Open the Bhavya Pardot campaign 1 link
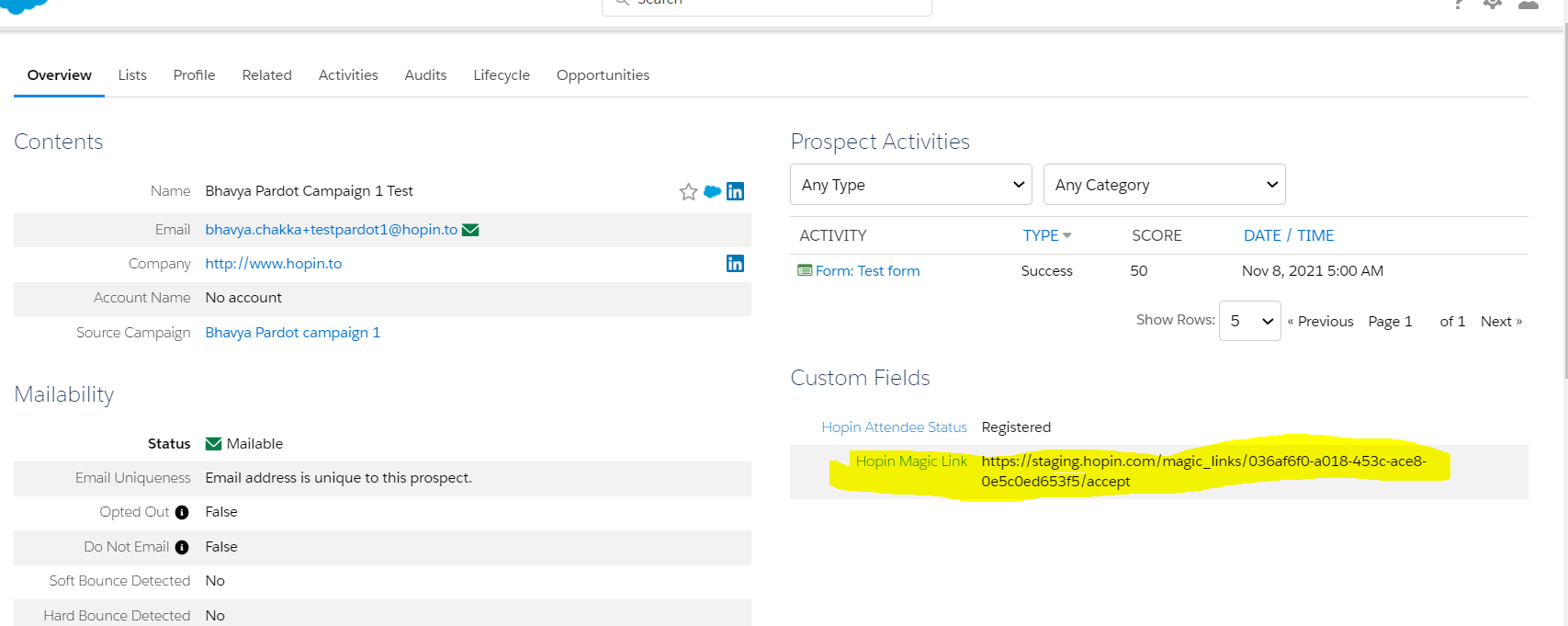This screenshot has height=626, width=1568. coord(293,333)
